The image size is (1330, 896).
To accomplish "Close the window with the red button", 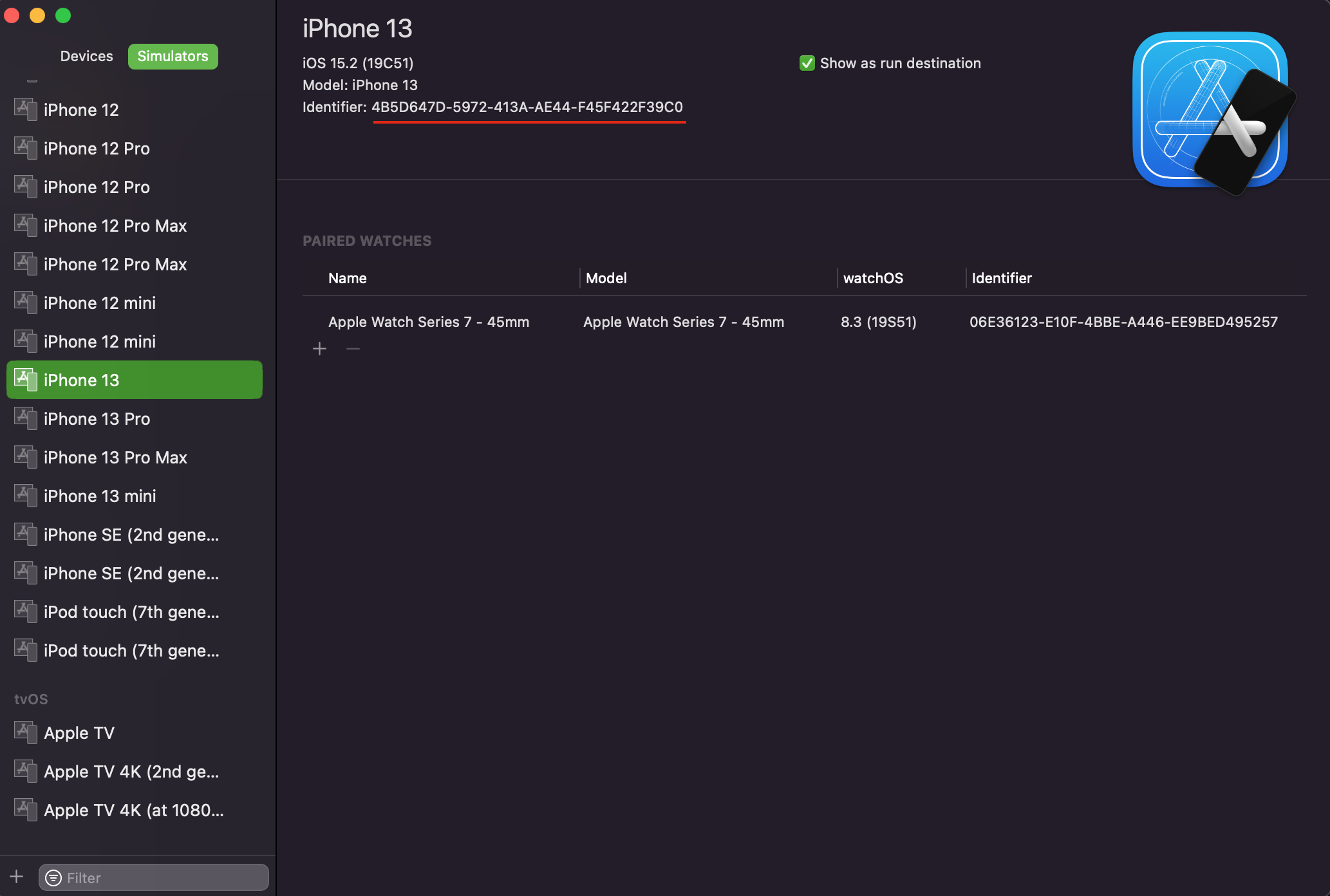I will tap(12, 15).
